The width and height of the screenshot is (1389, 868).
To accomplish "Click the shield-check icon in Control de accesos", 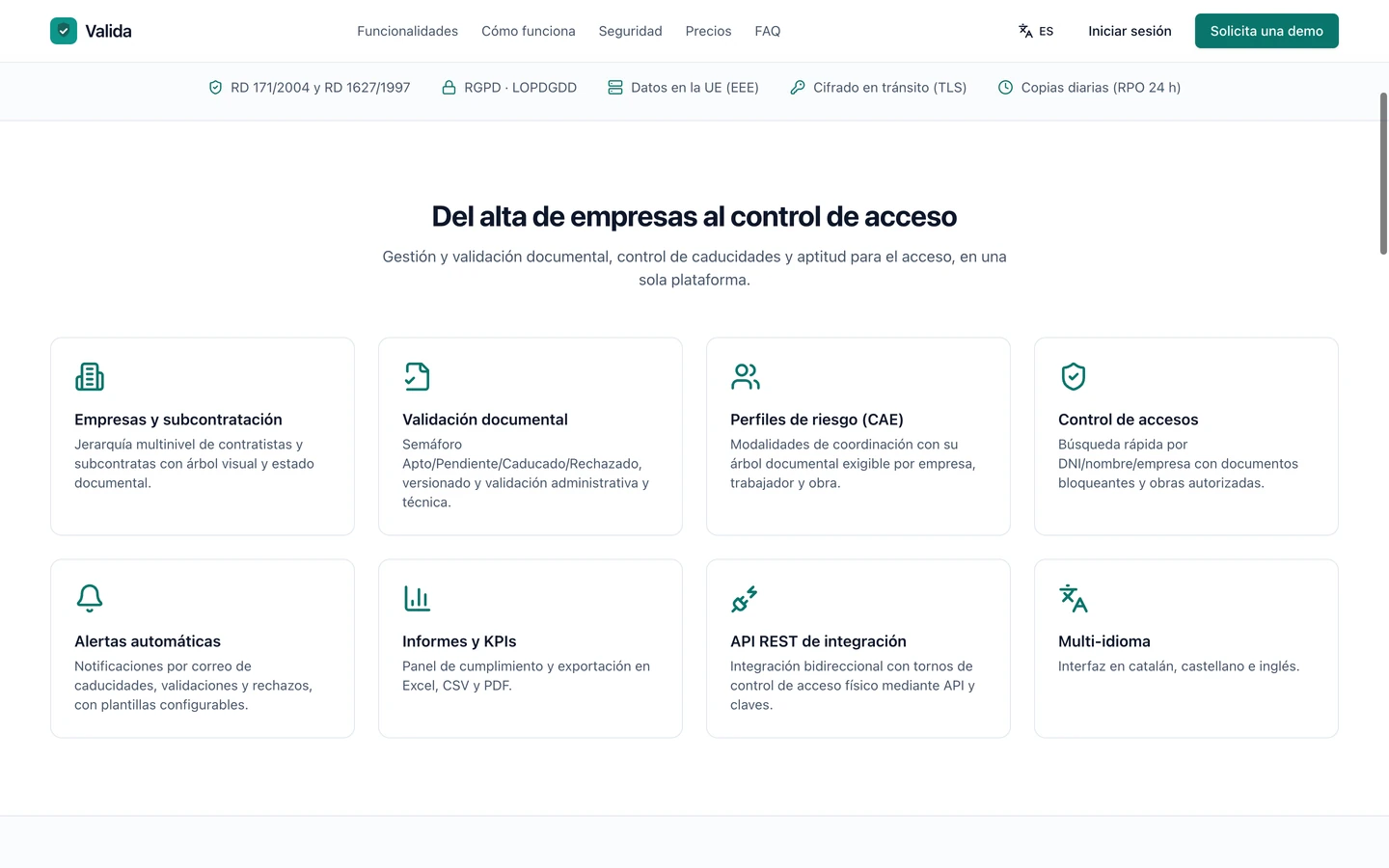I will point(1074,376).
